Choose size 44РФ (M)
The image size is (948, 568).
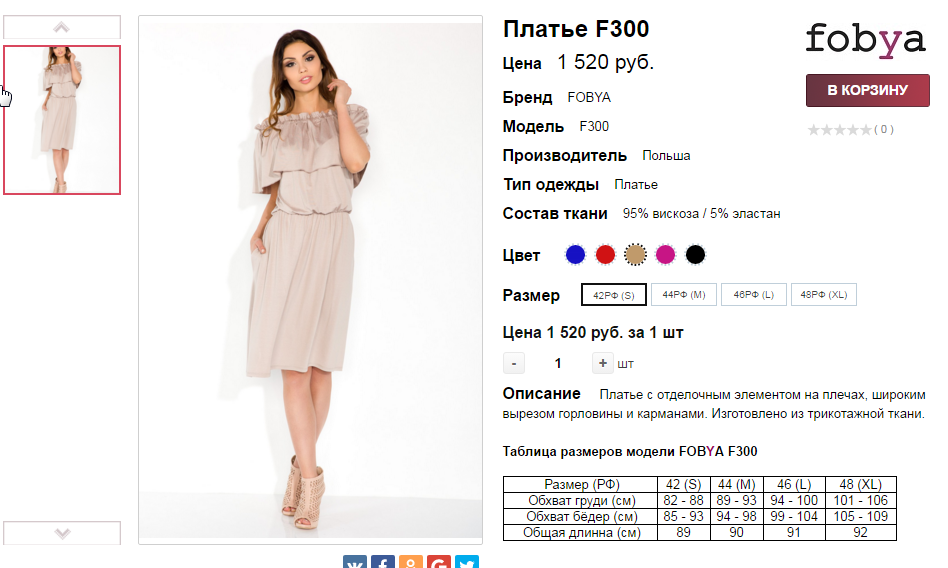[684, 295]
